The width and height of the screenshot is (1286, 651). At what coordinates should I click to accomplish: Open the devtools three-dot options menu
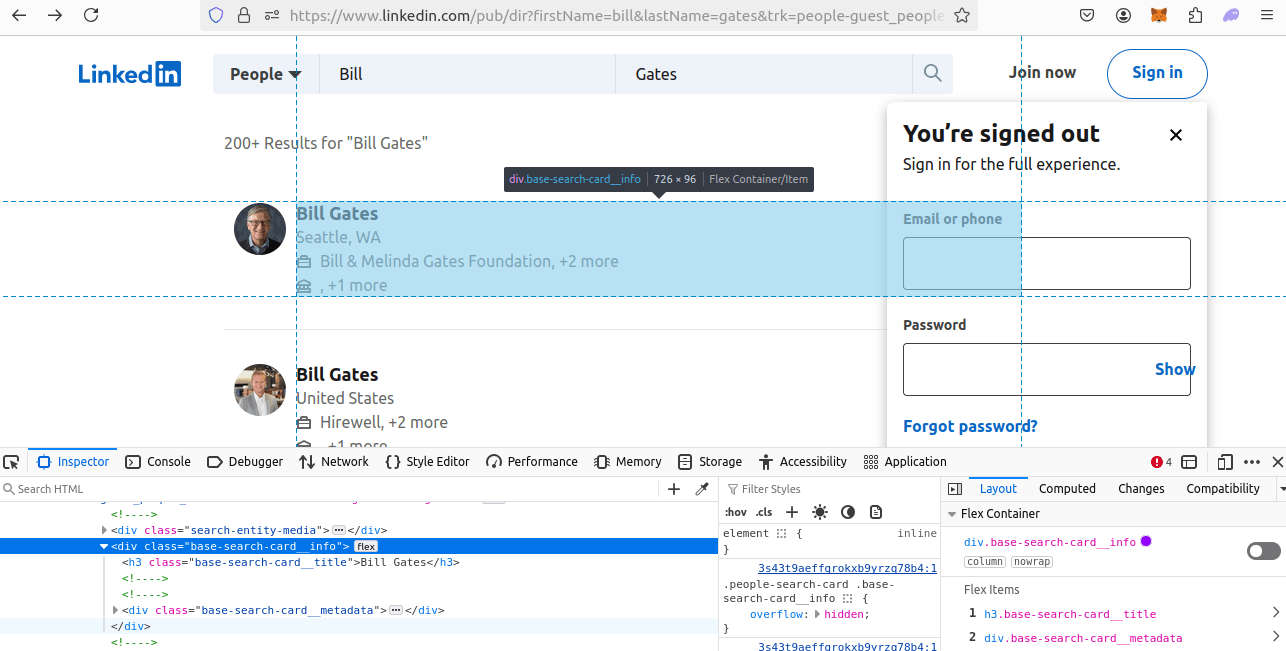1252,462
